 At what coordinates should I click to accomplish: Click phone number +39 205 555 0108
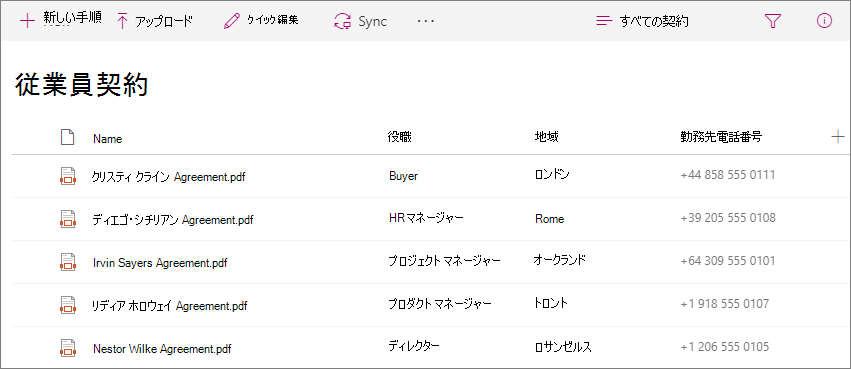[728, 218]
